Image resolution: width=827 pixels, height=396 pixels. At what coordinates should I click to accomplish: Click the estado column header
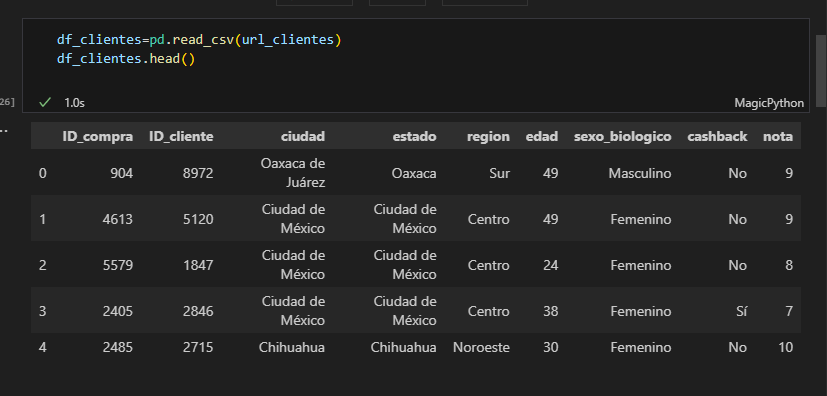pyautogui.click(x=415, y=137)
